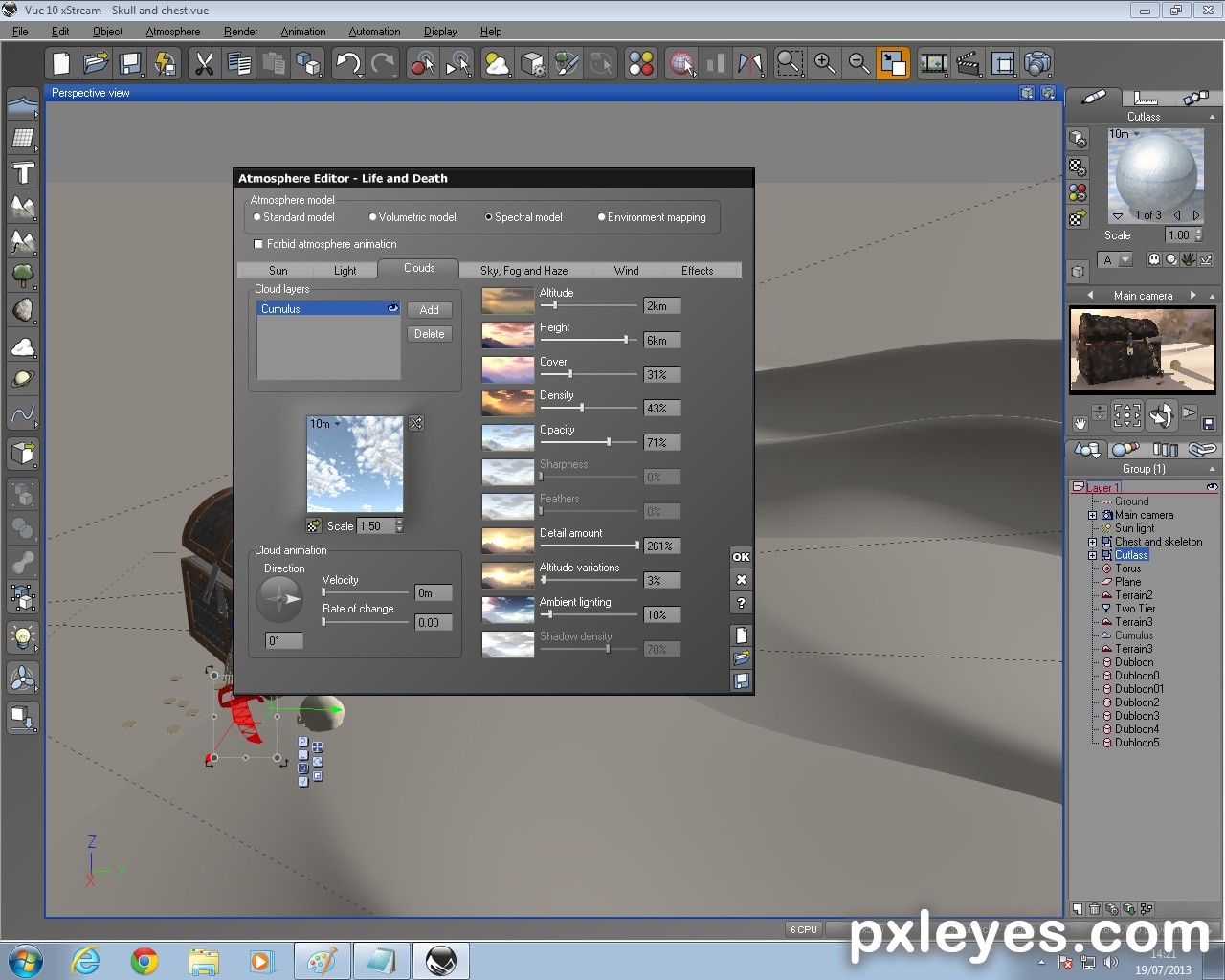Open the Atmosphere menu
The width and height of the screenshot is (1225, 980).
pos(173,32)
